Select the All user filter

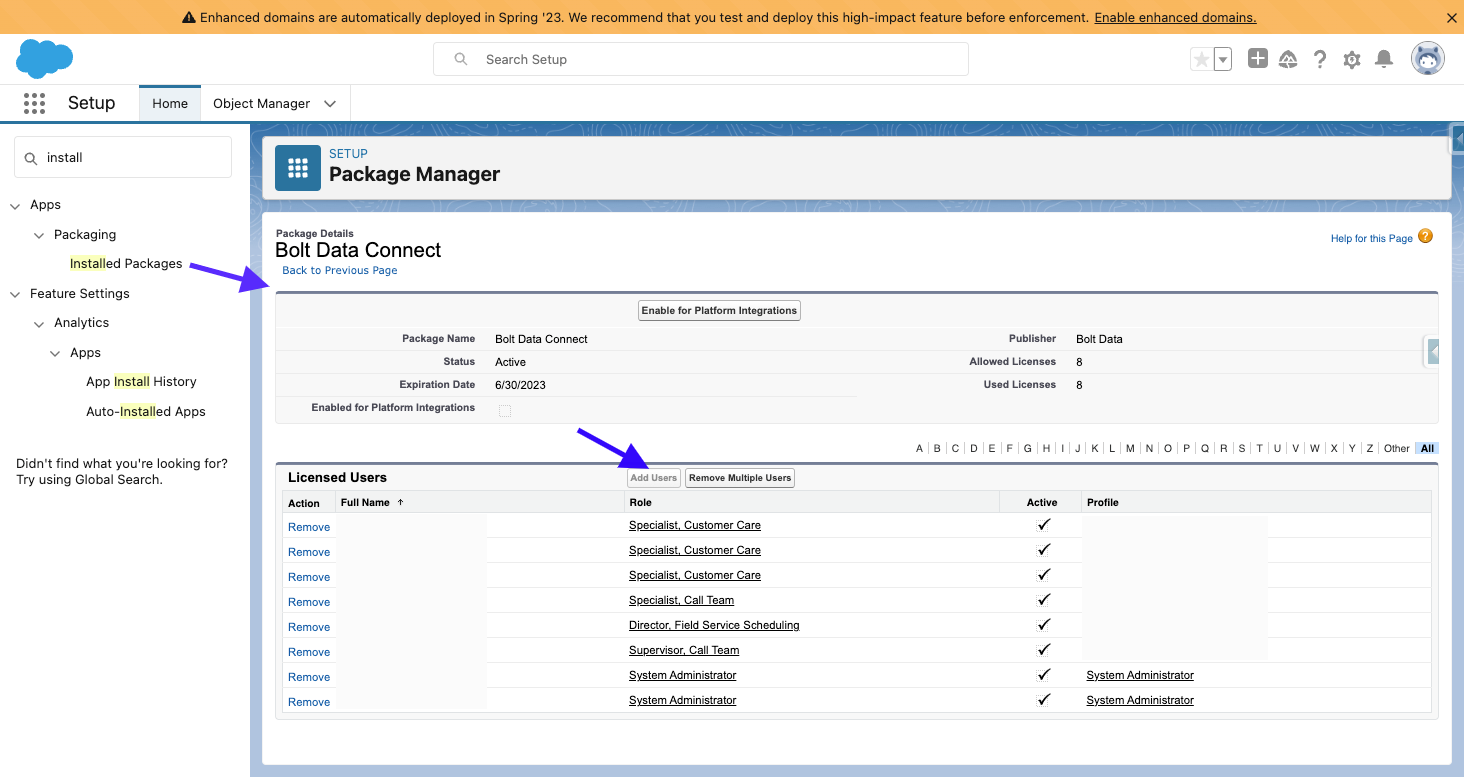point(1427,449)
